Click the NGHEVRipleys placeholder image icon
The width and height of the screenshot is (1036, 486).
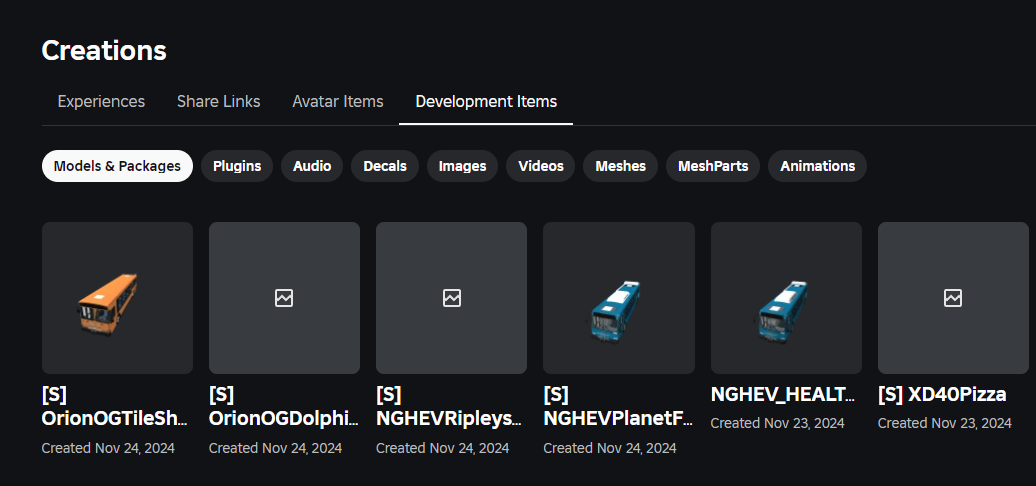[451, 298]
